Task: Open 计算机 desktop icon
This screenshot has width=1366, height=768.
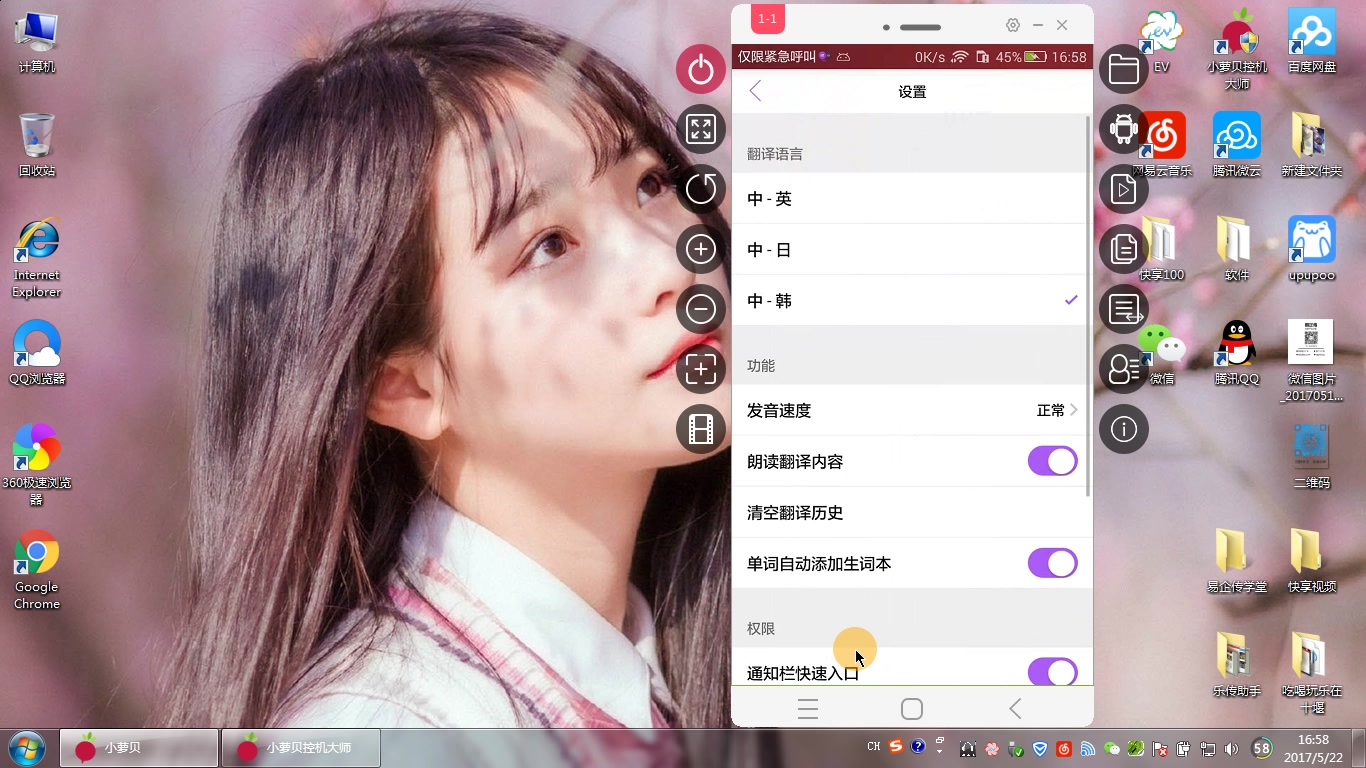Action: [x=37, y=43]
